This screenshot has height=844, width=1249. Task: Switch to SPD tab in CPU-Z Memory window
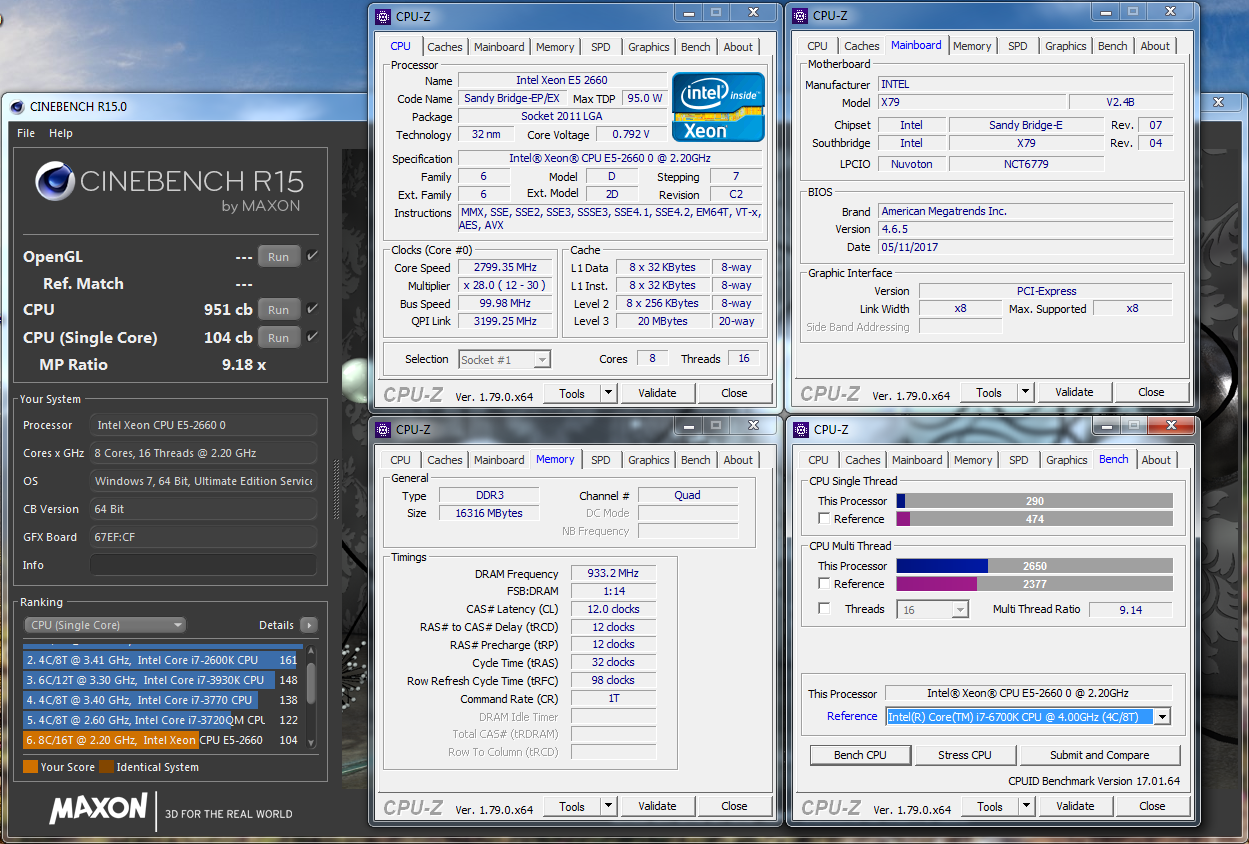coord(600,460)
